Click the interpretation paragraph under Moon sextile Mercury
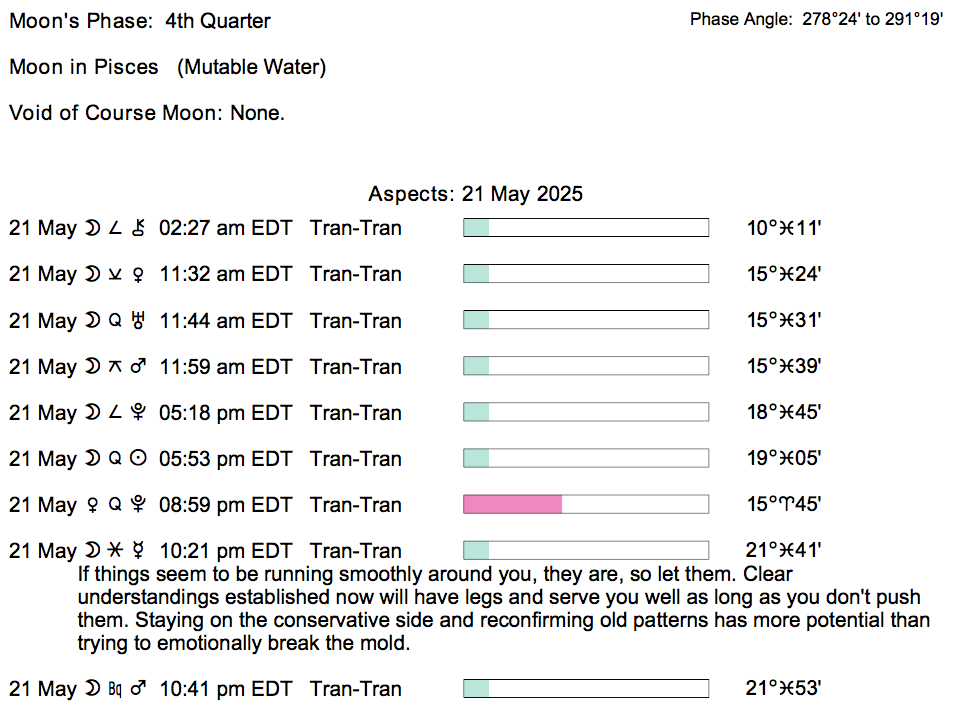 click(500, 609)
